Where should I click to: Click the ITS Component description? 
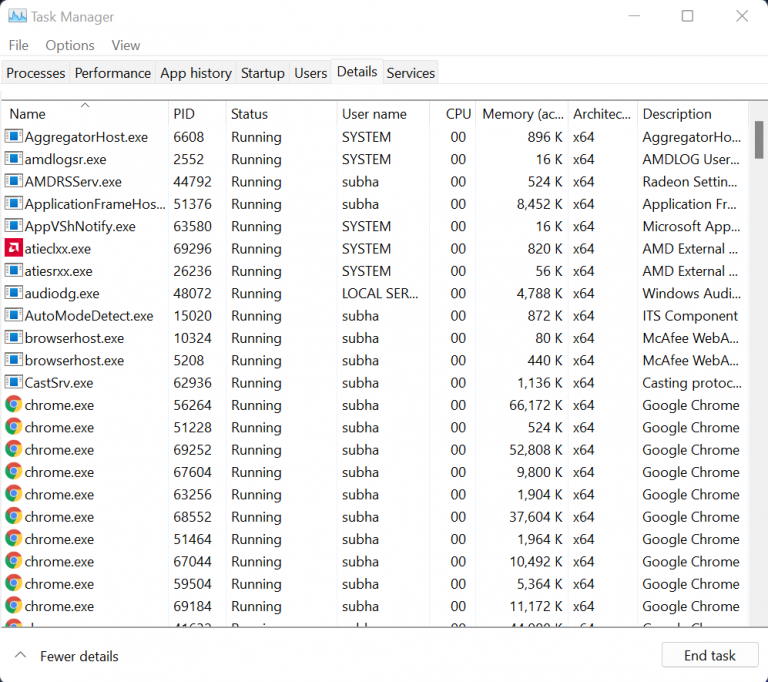(690, 316)
